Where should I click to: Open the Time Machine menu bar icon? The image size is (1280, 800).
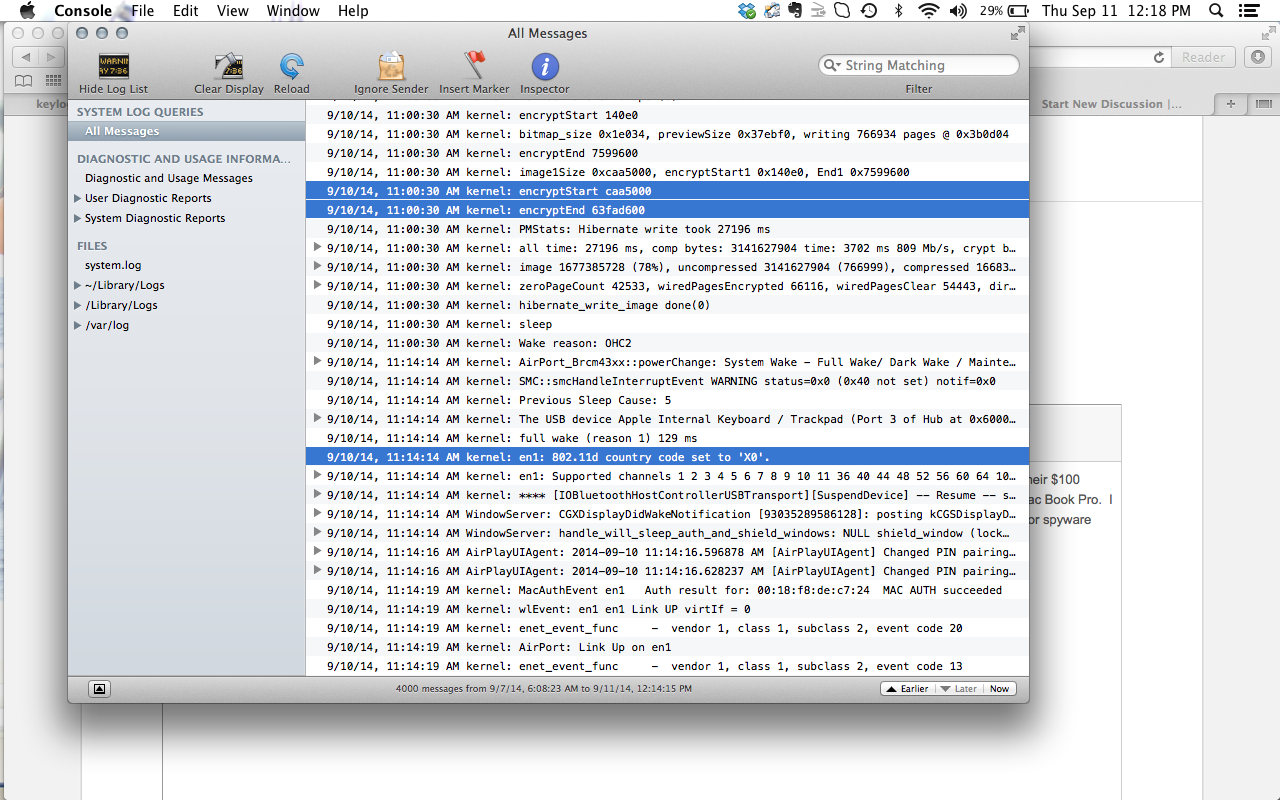[x=869, y=11]
